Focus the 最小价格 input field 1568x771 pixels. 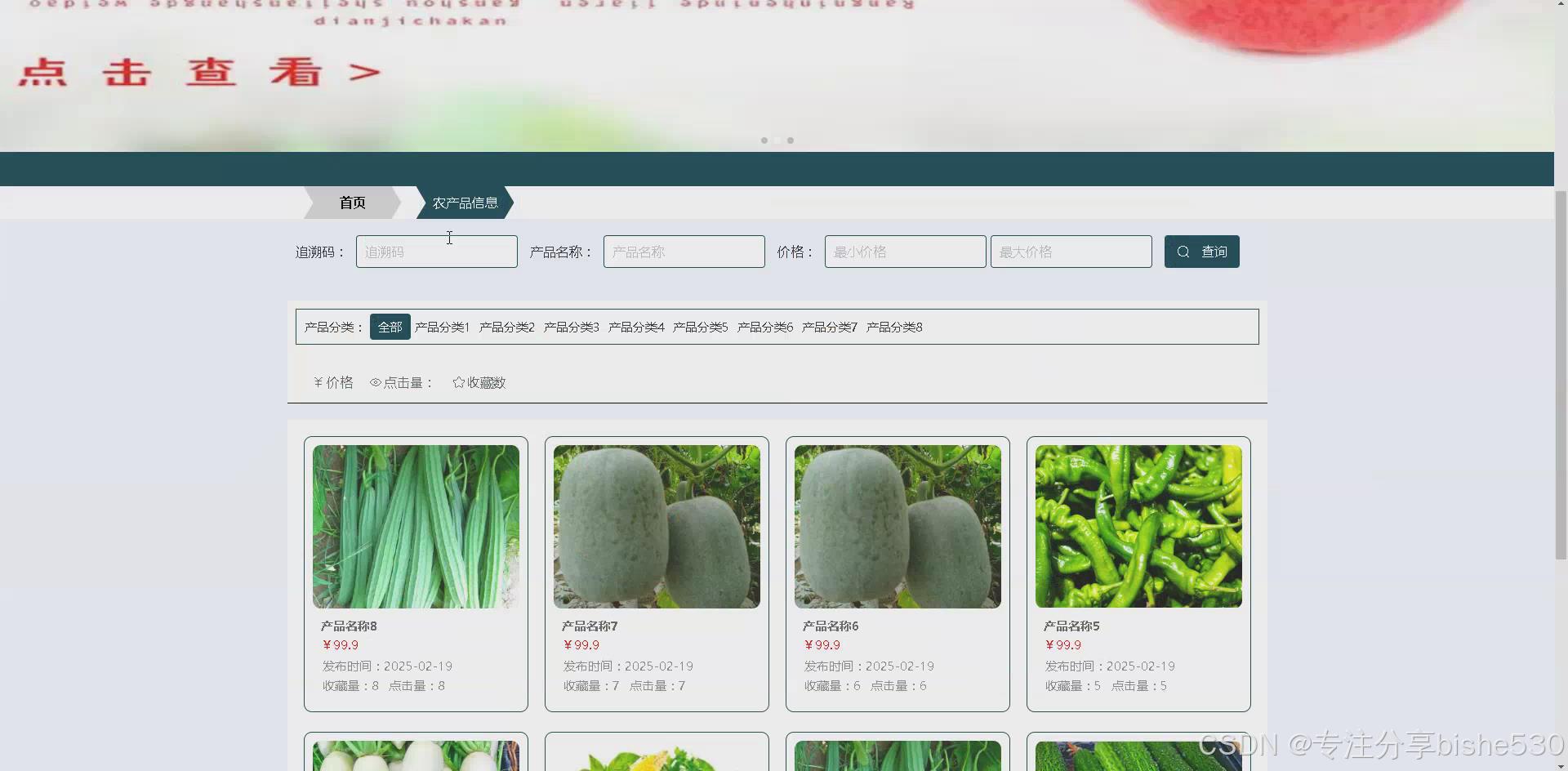(x=906, y=252)
